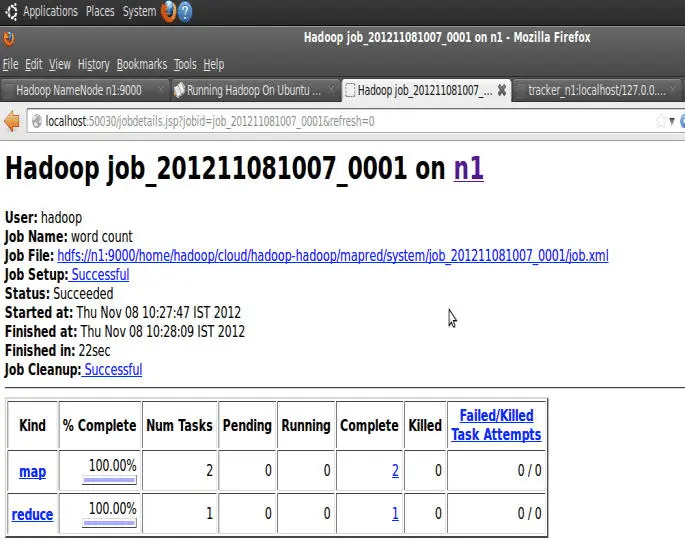The image size is (685, 546).
Task: Click the Finished at timestamp
Action: click(163, 332)
